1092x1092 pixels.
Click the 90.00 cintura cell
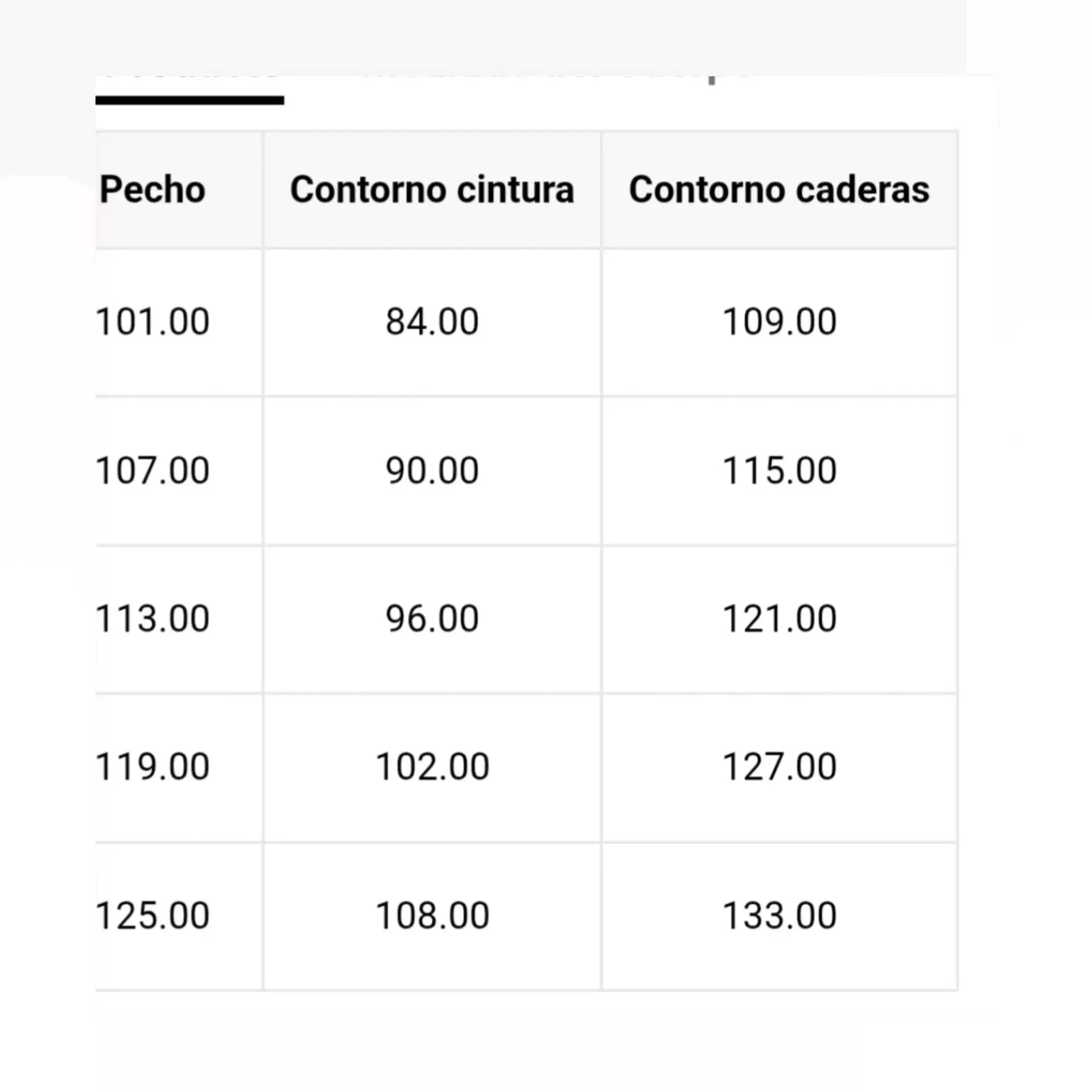click(x=432, y=471)
